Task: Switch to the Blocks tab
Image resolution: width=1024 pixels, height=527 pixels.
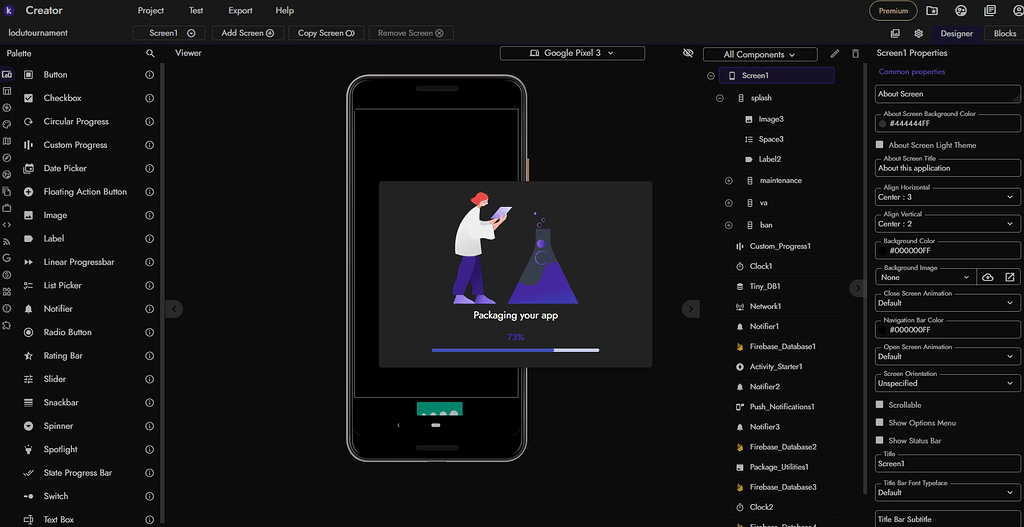Action: [1004, 33]
